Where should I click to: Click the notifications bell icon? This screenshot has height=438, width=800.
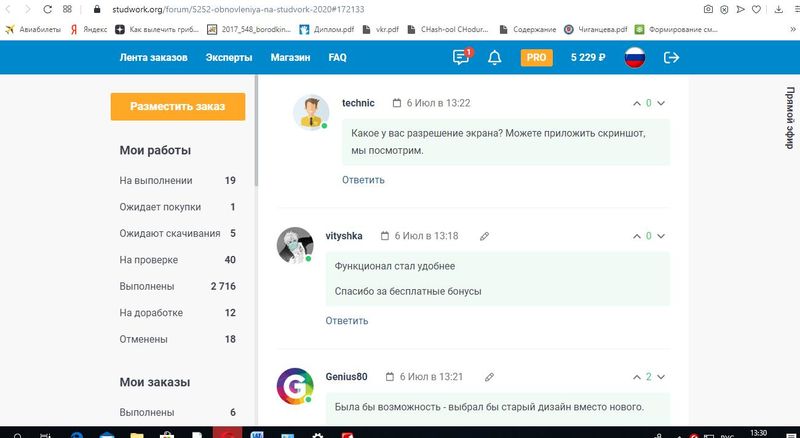click(x=494, y=58)
